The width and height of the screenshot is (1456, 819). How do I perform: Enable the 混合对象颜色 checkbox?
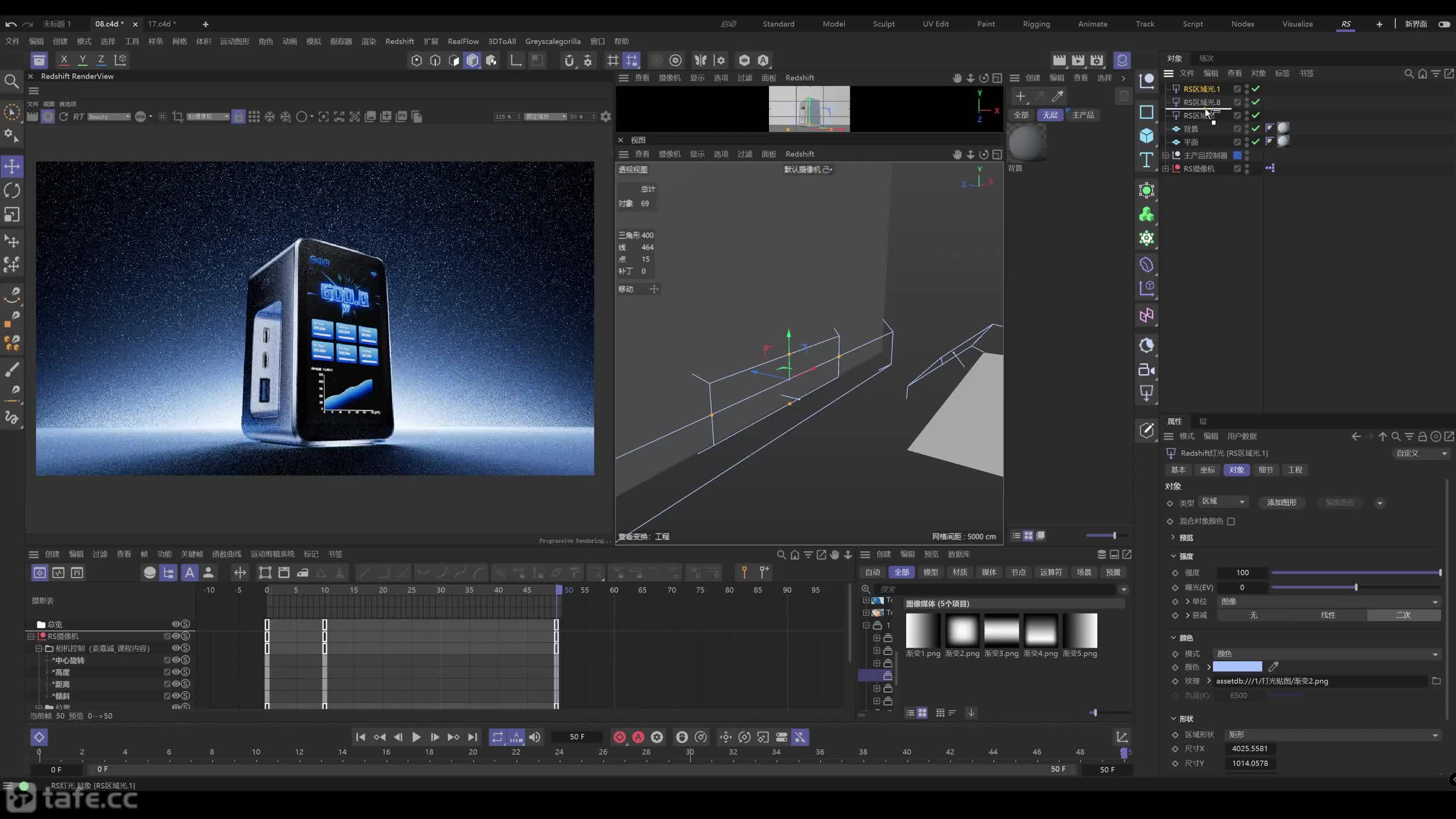pyautogui.click(x=1231, y=521)
